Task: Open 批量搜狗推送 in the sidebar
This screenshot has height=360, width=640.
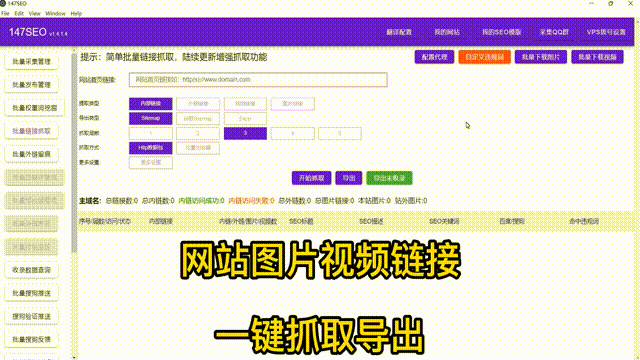Action: click(x=31, y=293)
